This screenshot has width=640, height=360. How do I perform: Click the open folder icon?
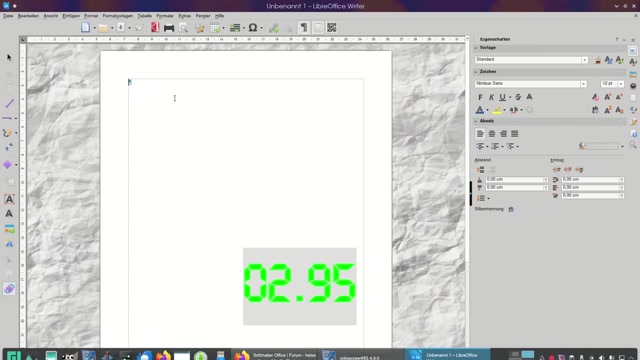click(x=103, y=28)
